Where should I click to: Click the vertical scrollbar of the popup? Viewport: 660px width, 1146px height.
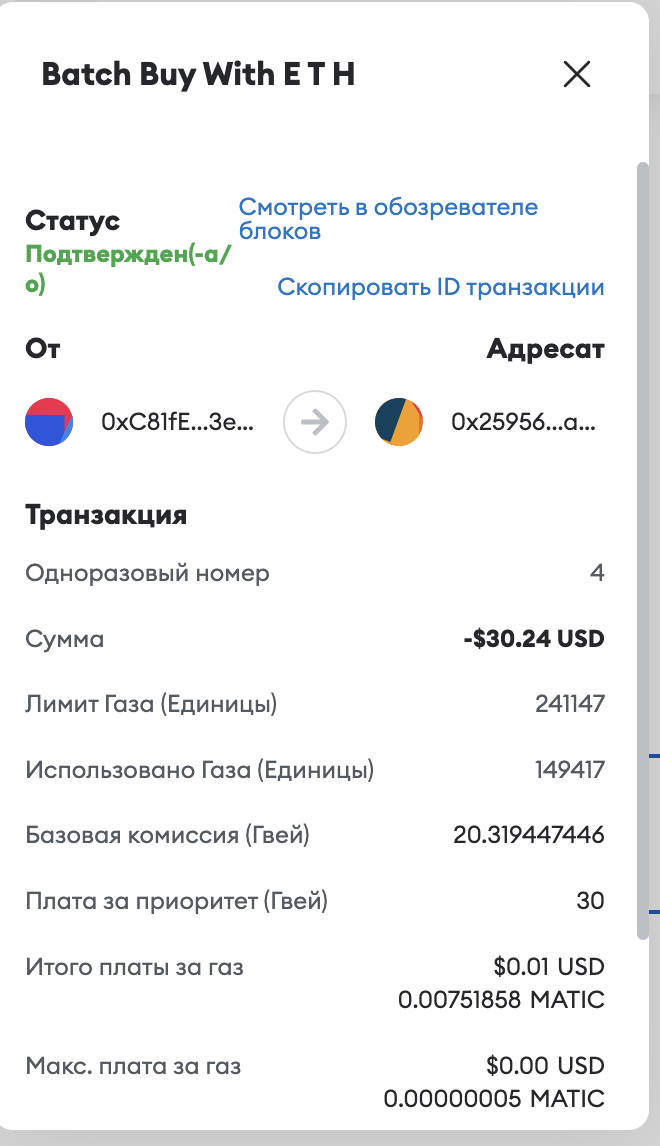click(644, 550)
